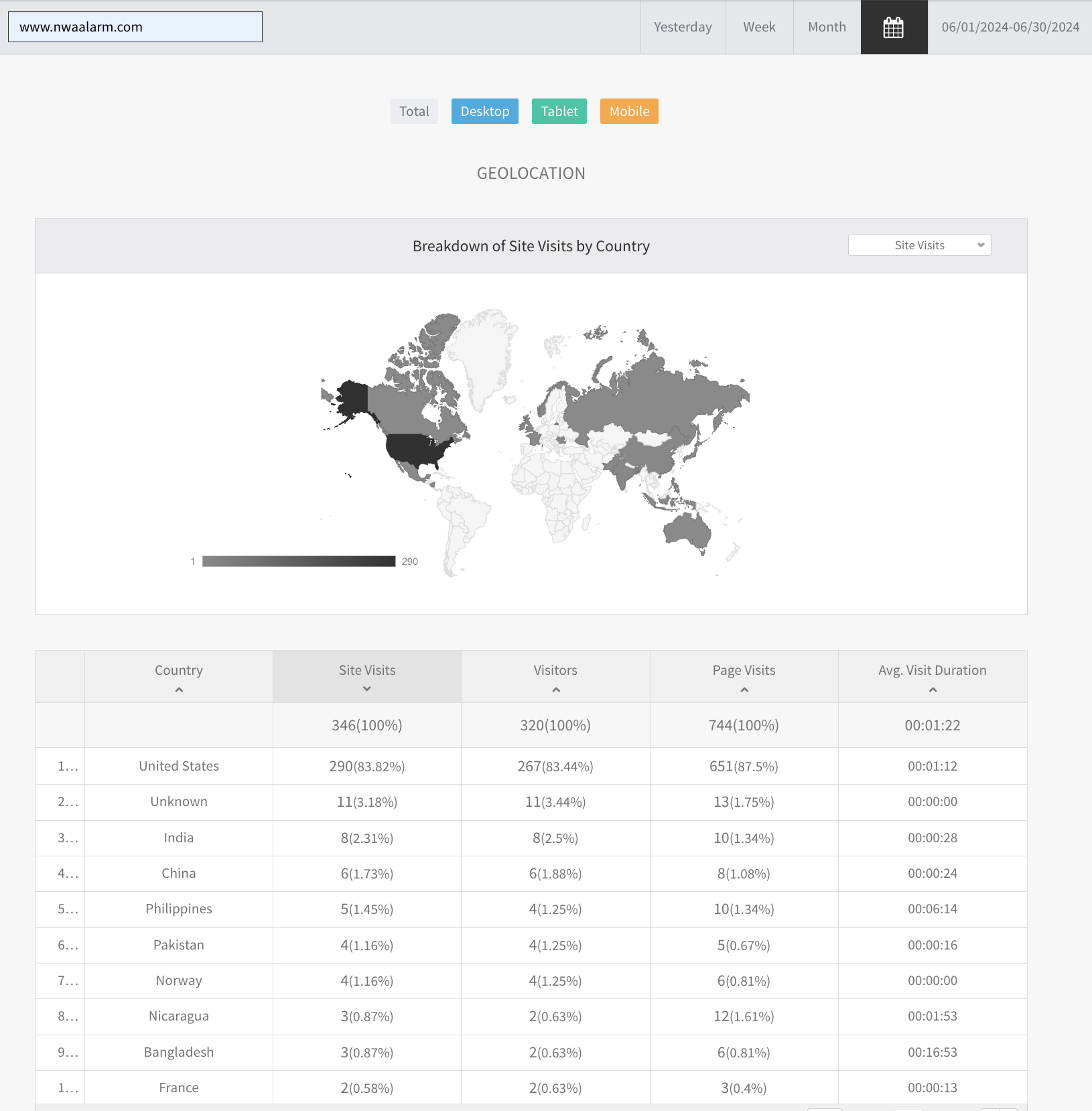The width and height of the screenshot is (1092, 1111).
Task: Open the Site Visits metric dropdown
Action: 920,245
